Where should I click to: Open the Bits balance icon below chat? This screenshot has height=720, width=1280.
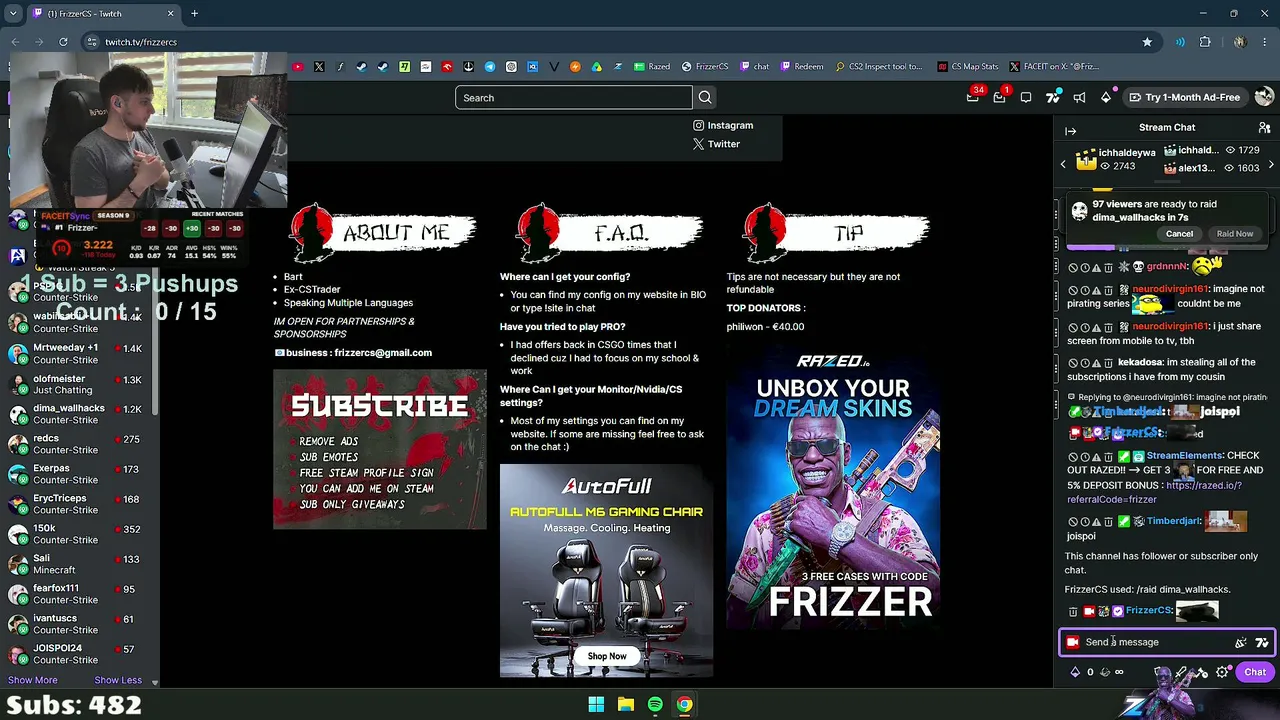click(x=1075, y=672)
